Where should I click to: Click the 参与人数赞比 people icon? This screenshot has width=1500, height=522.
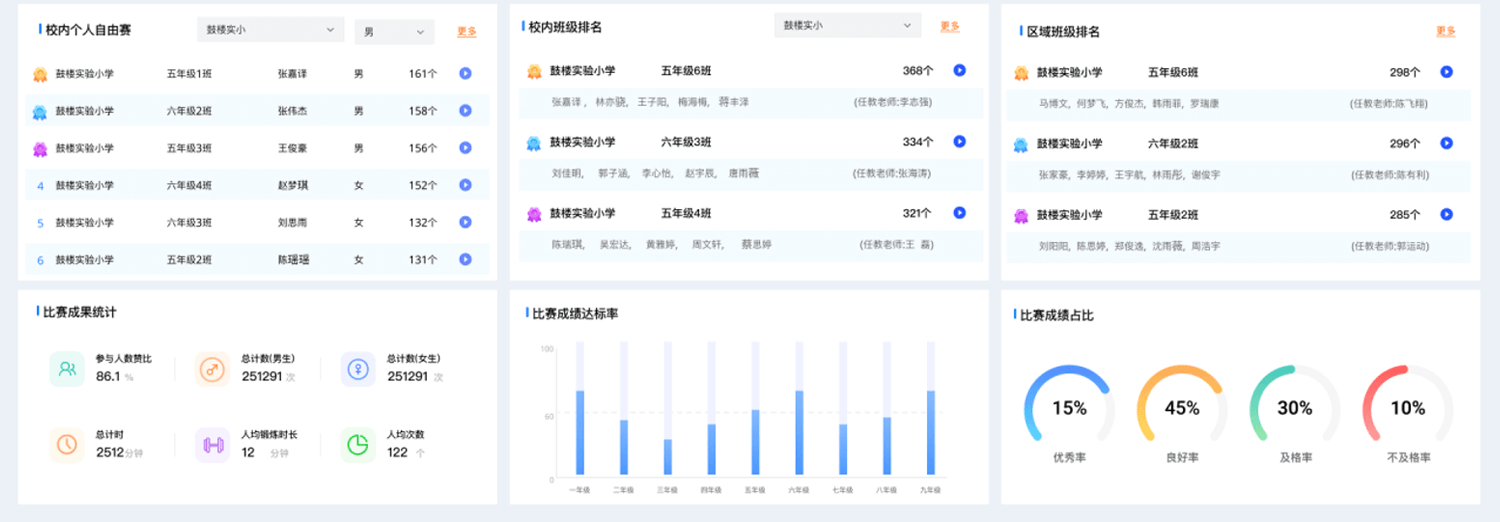tap(67, 369)
